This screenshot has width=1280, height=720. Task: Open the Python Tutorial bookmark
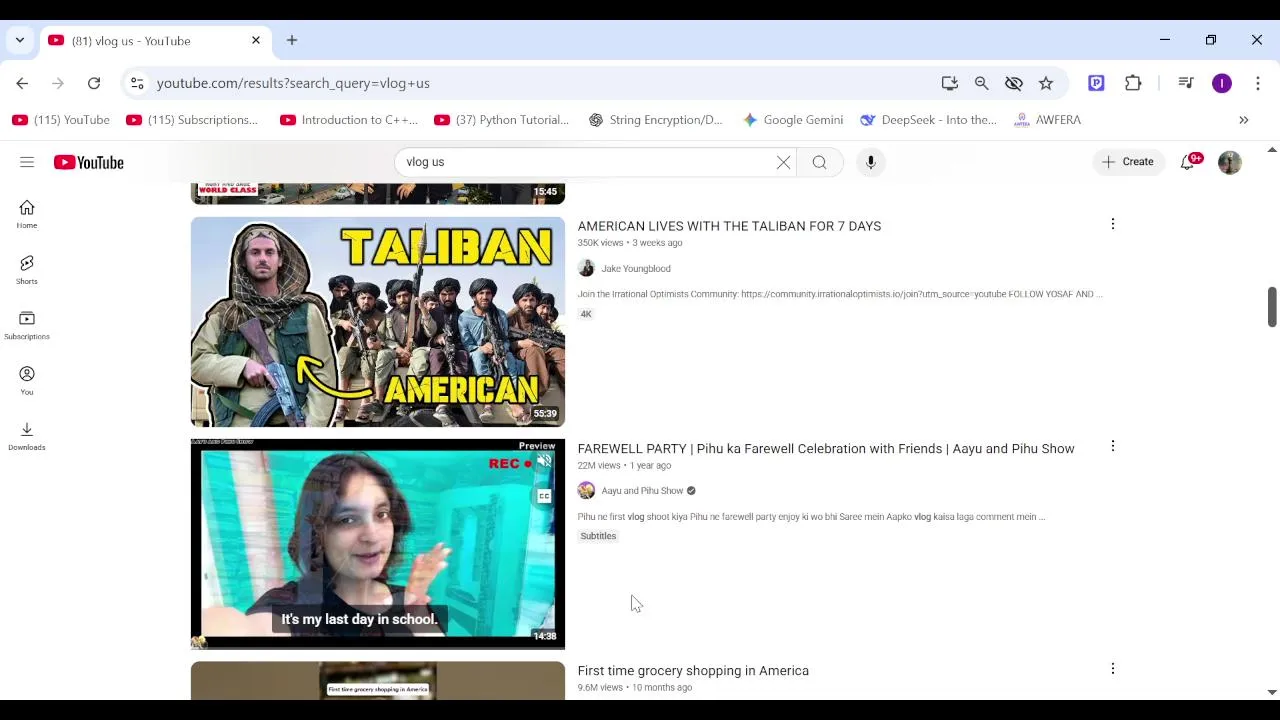click(502, 120)
